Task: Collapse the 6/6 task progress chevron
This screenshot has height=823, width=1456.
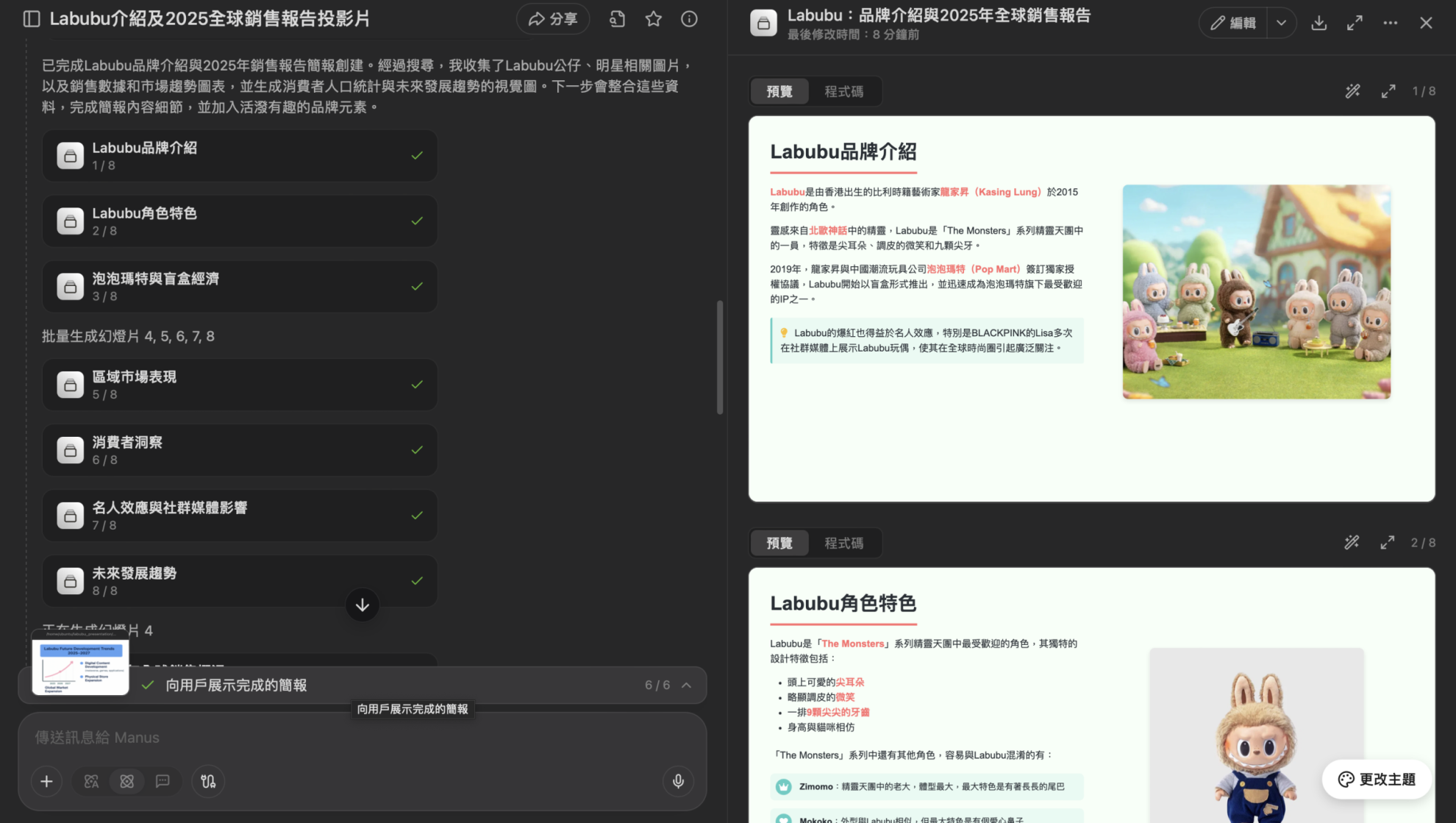Action: tap(686, 685)
